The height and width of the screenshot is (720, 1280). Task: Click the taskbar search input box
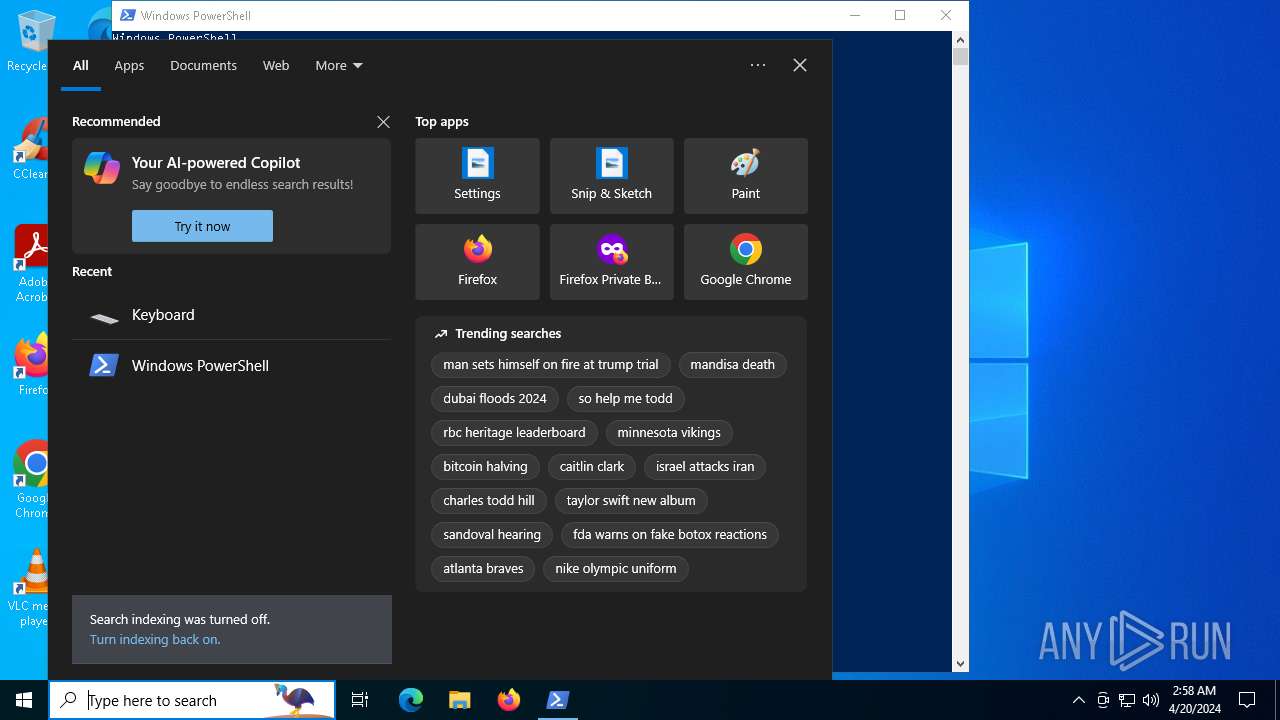click(192, 700)
